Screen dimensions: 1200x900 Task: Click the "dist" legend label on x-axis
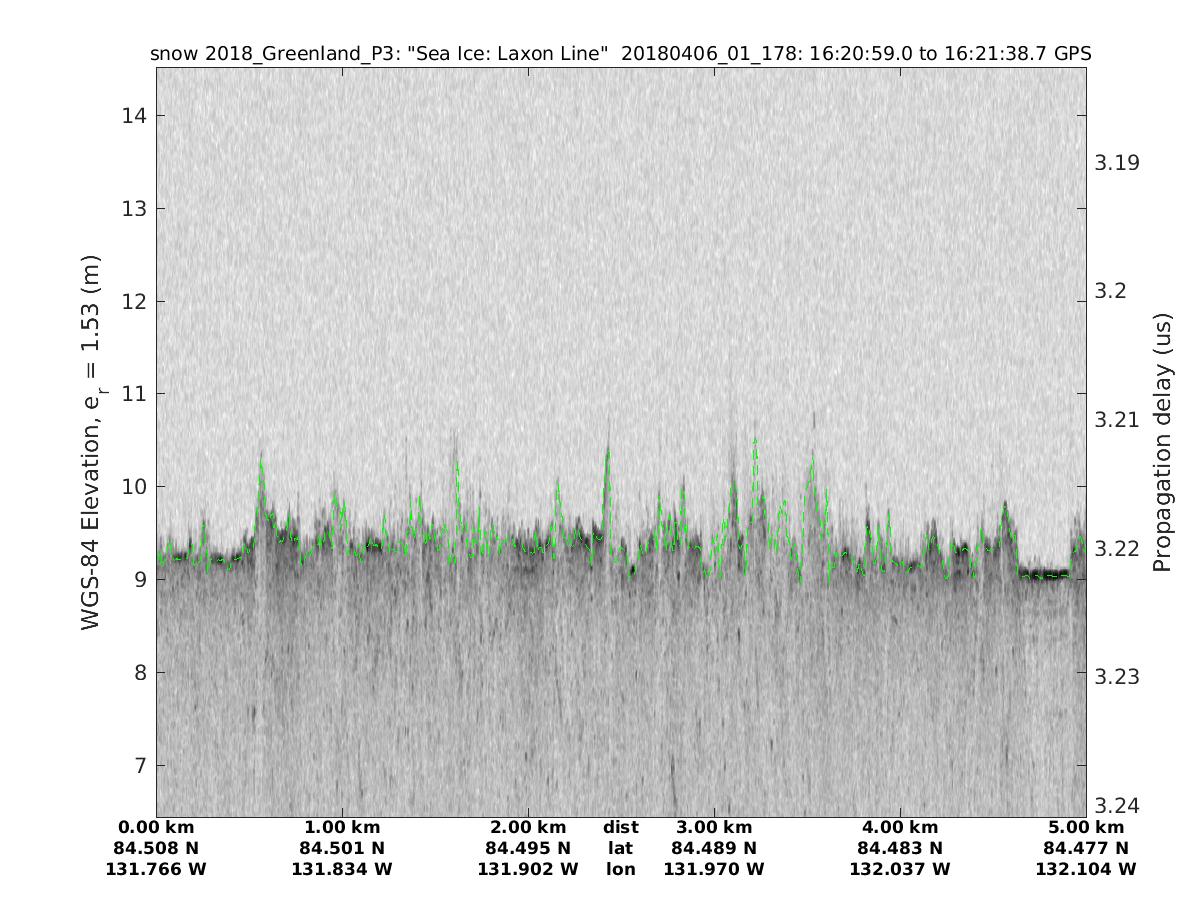(620, 828)
